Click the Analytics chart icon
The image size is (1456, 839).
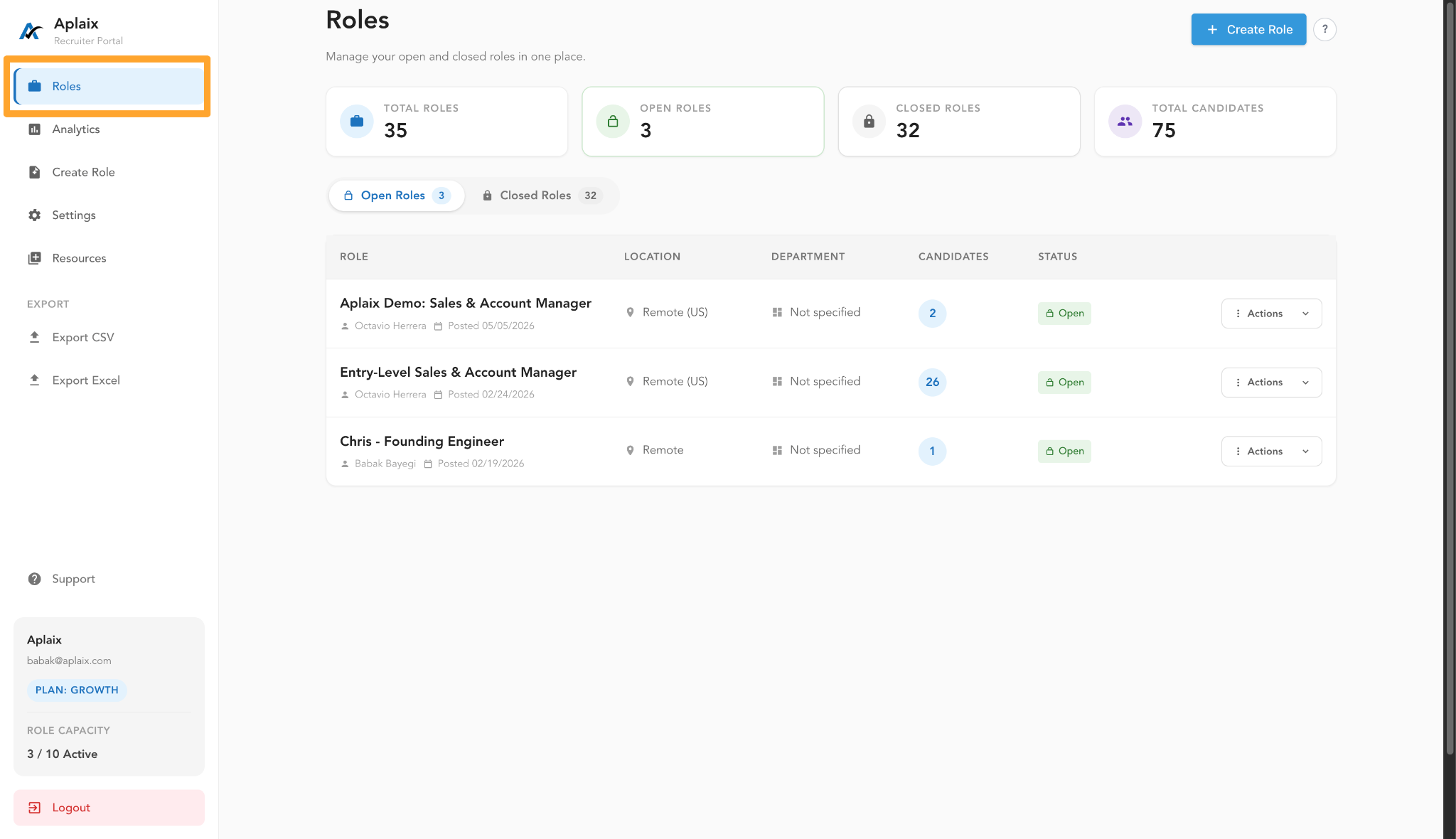coord(34,129)
